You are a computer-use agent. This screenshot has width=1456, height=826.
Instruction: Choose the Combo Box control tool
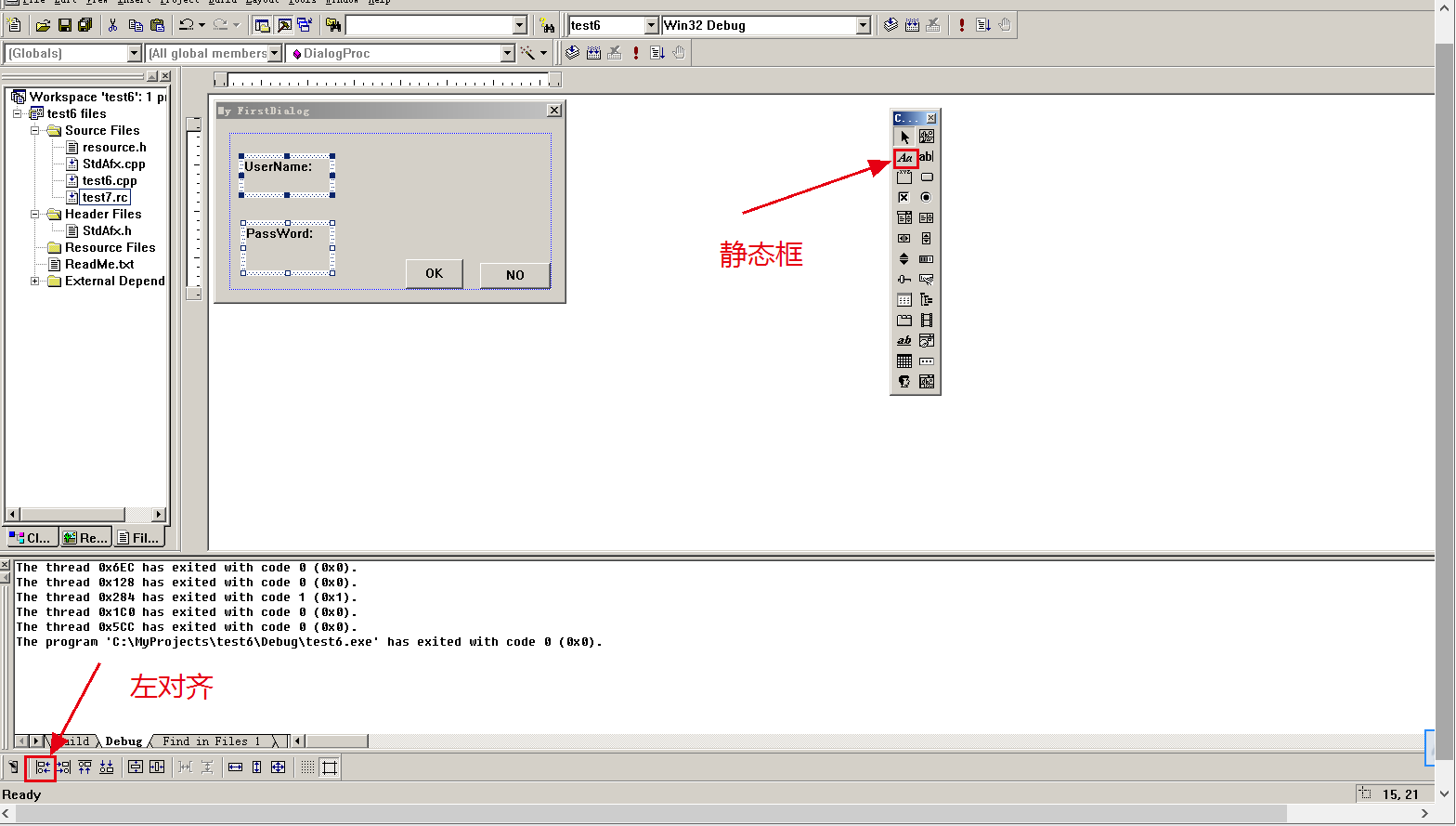[904, 217]
